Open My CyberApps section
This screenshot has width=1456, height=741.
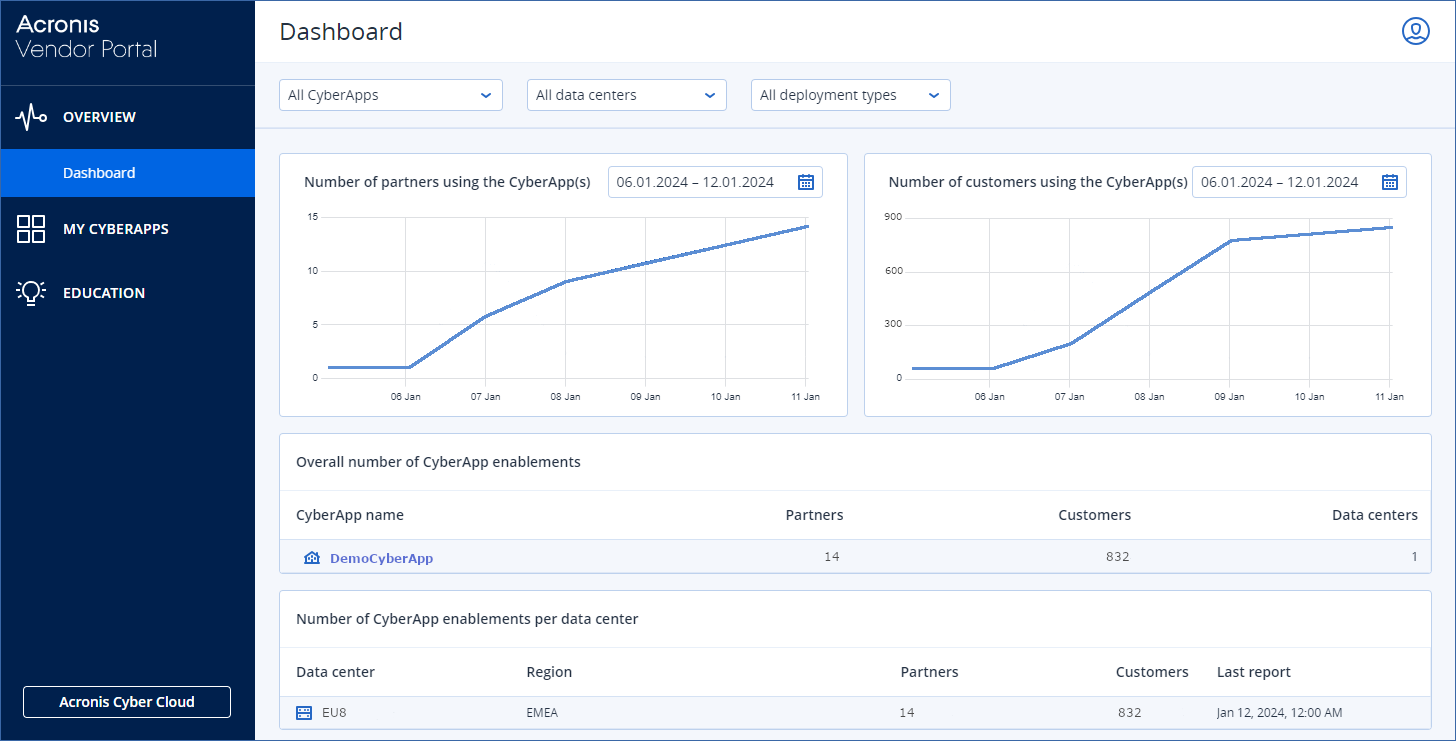pos(127,229)
